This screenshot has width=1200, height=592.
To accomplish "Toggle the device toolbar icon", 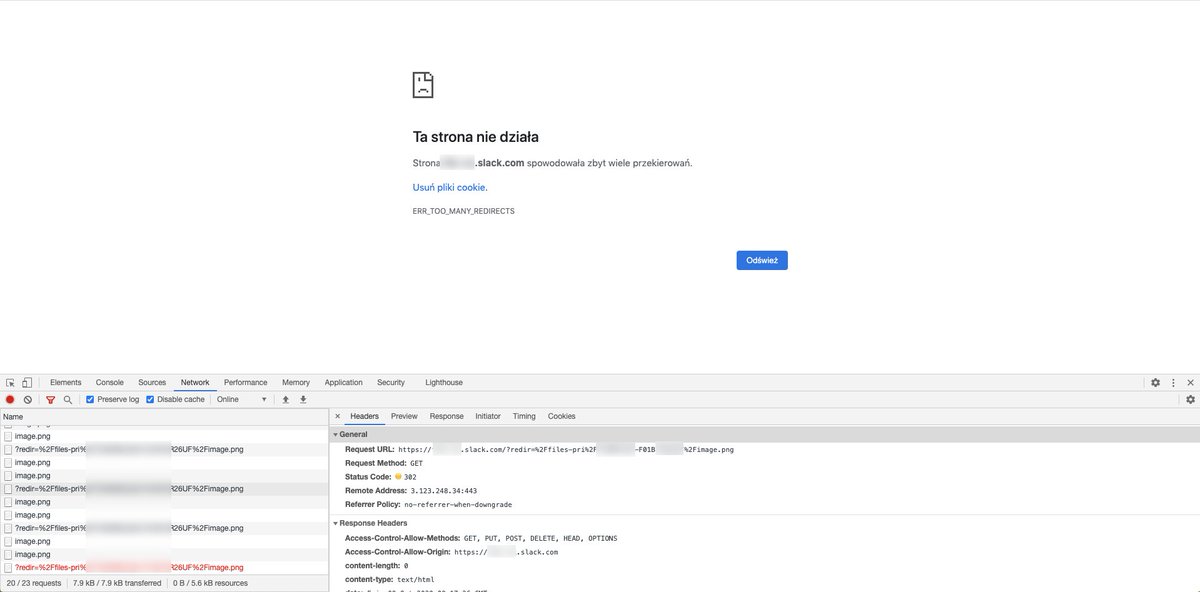I will tap(27, 382).
